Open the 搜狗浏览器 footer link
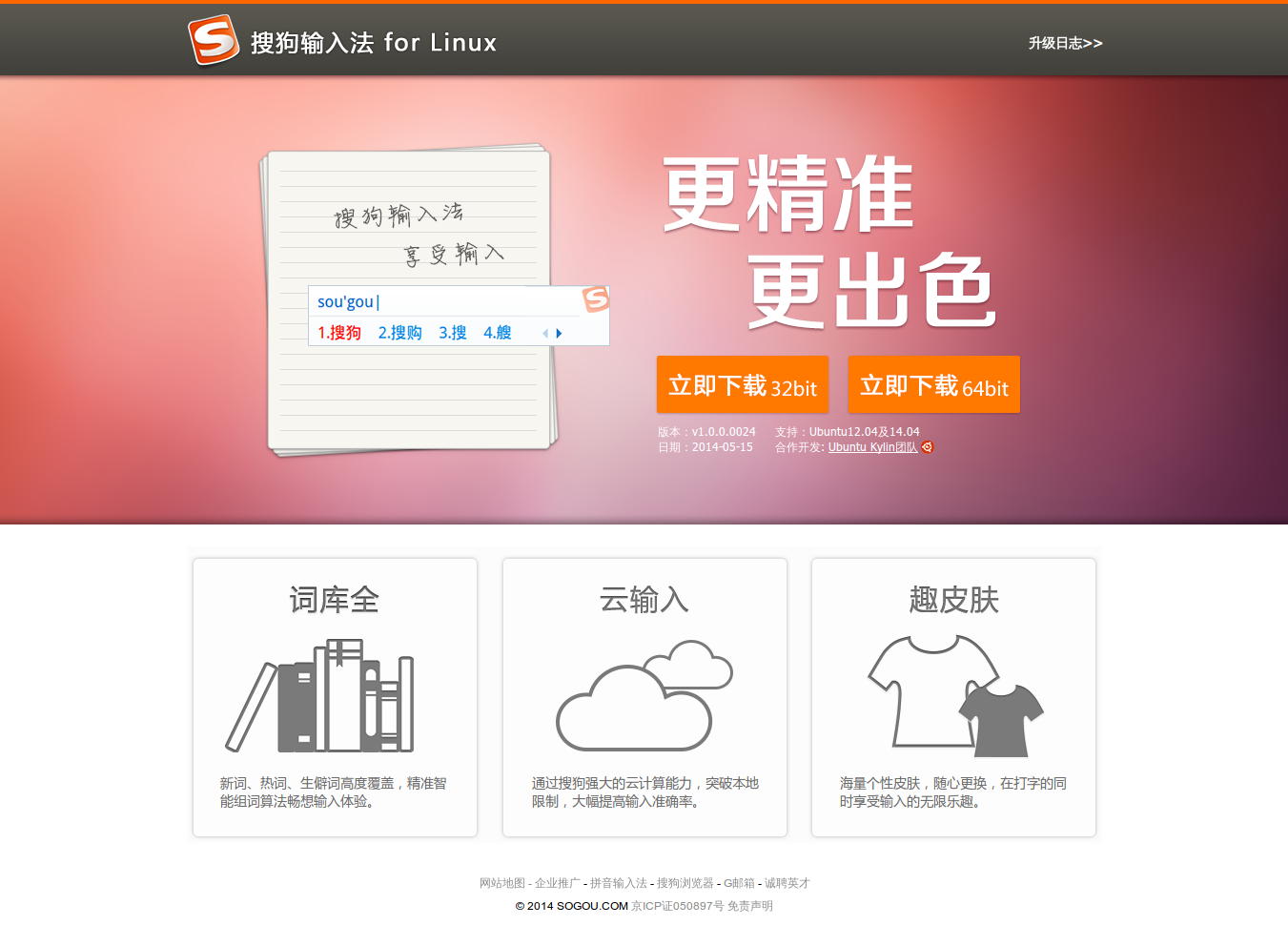This screenshot has width=1288, height=946. [x=685, y=883]
